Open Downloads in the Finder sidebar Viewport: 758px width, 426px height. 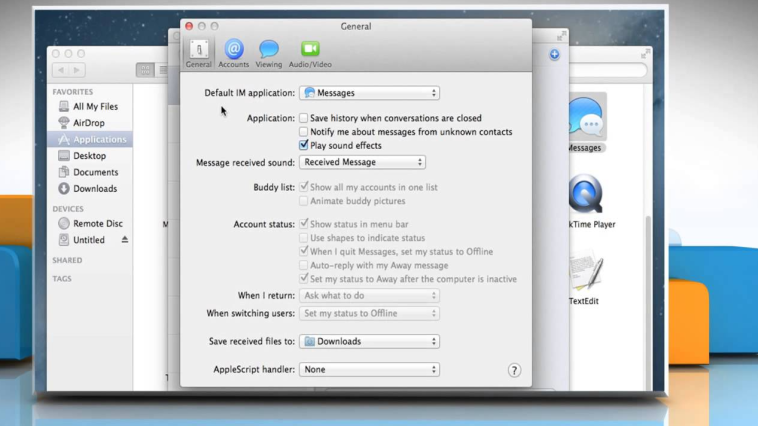[x=94, y=188]
